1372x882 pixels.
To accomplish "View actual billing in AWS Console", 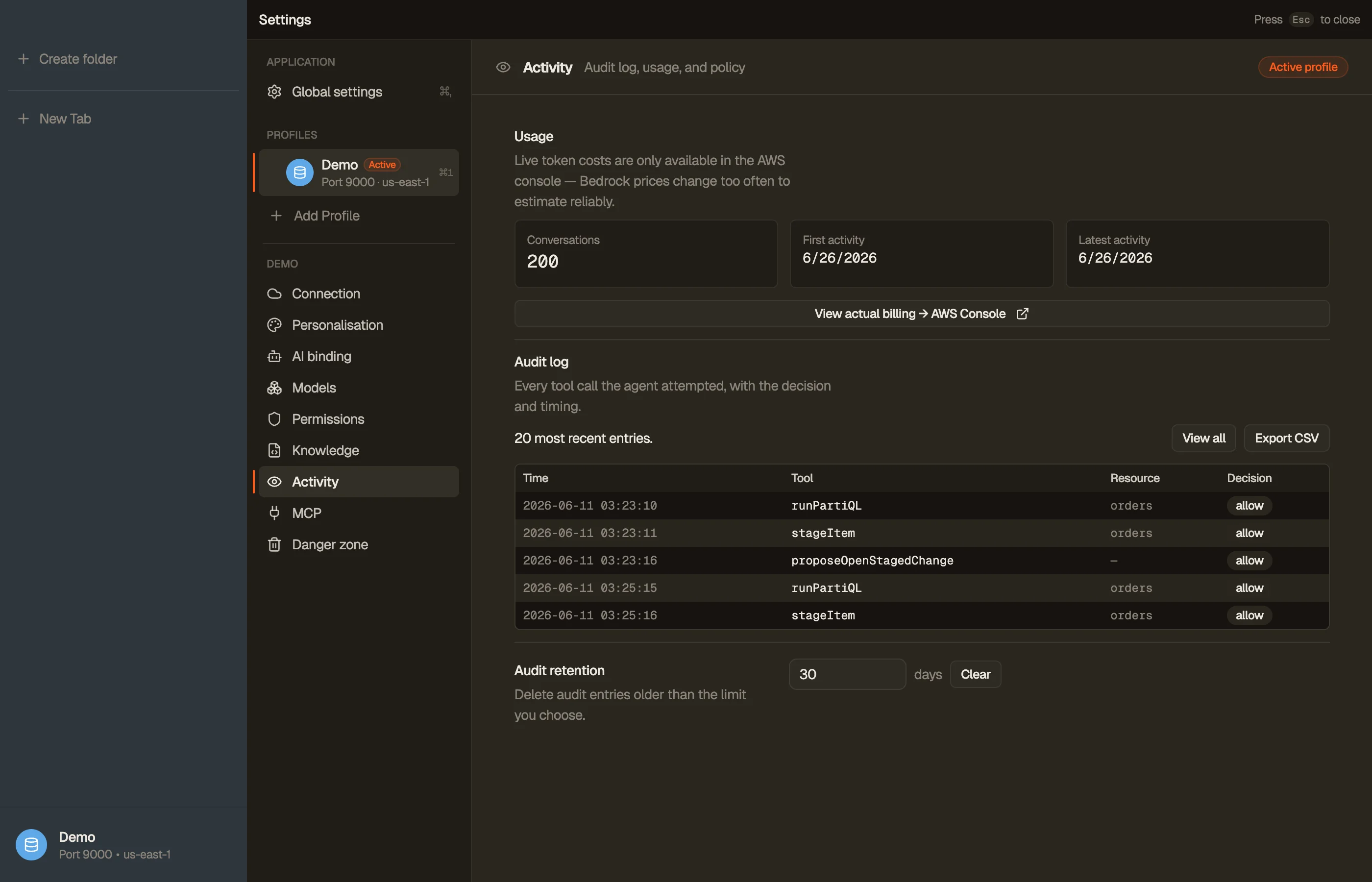I will [921, 314].
